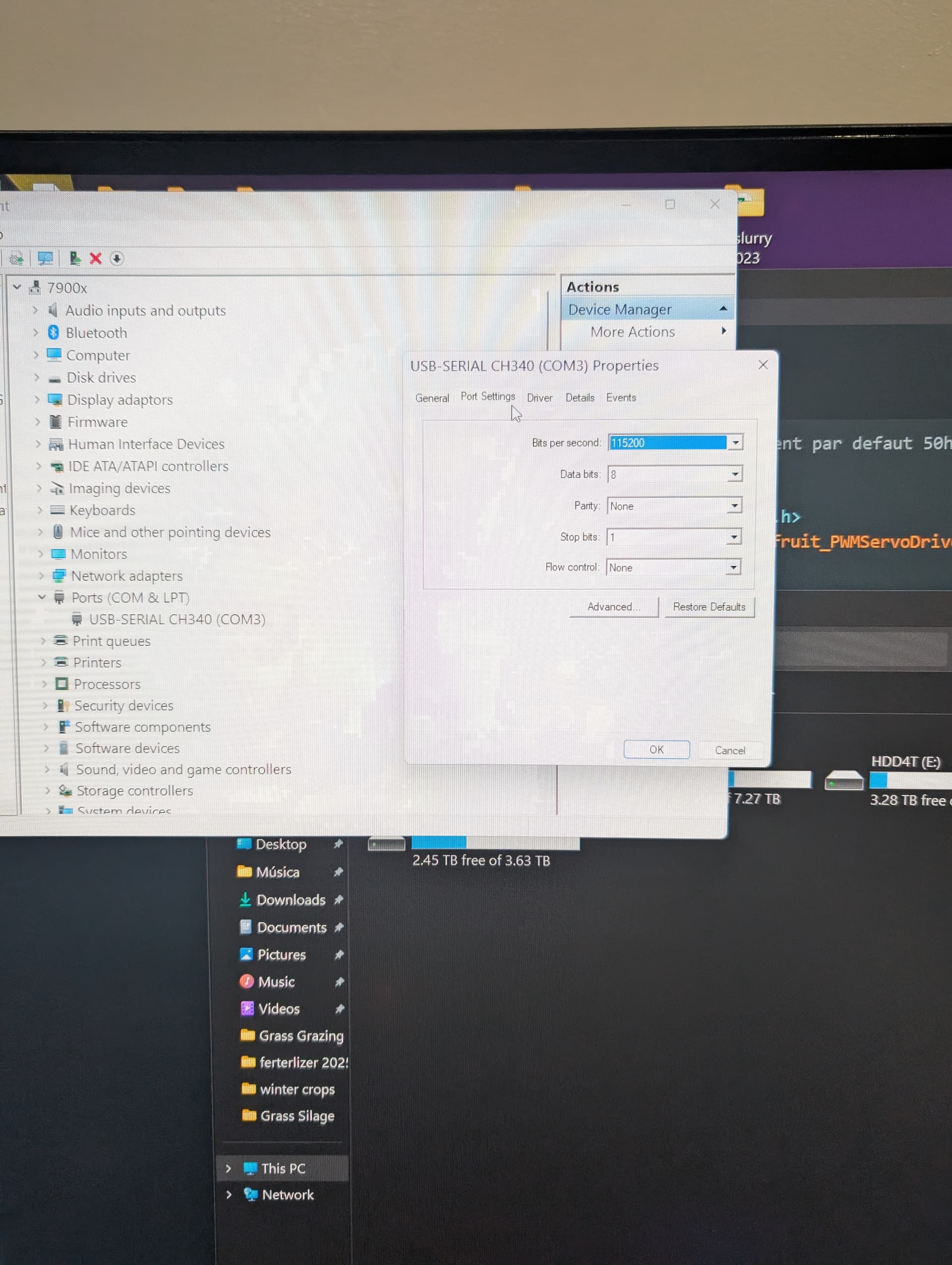Click the update driver toolbar icon
This screenshot has width=952, height=1265.
[75, 258]
